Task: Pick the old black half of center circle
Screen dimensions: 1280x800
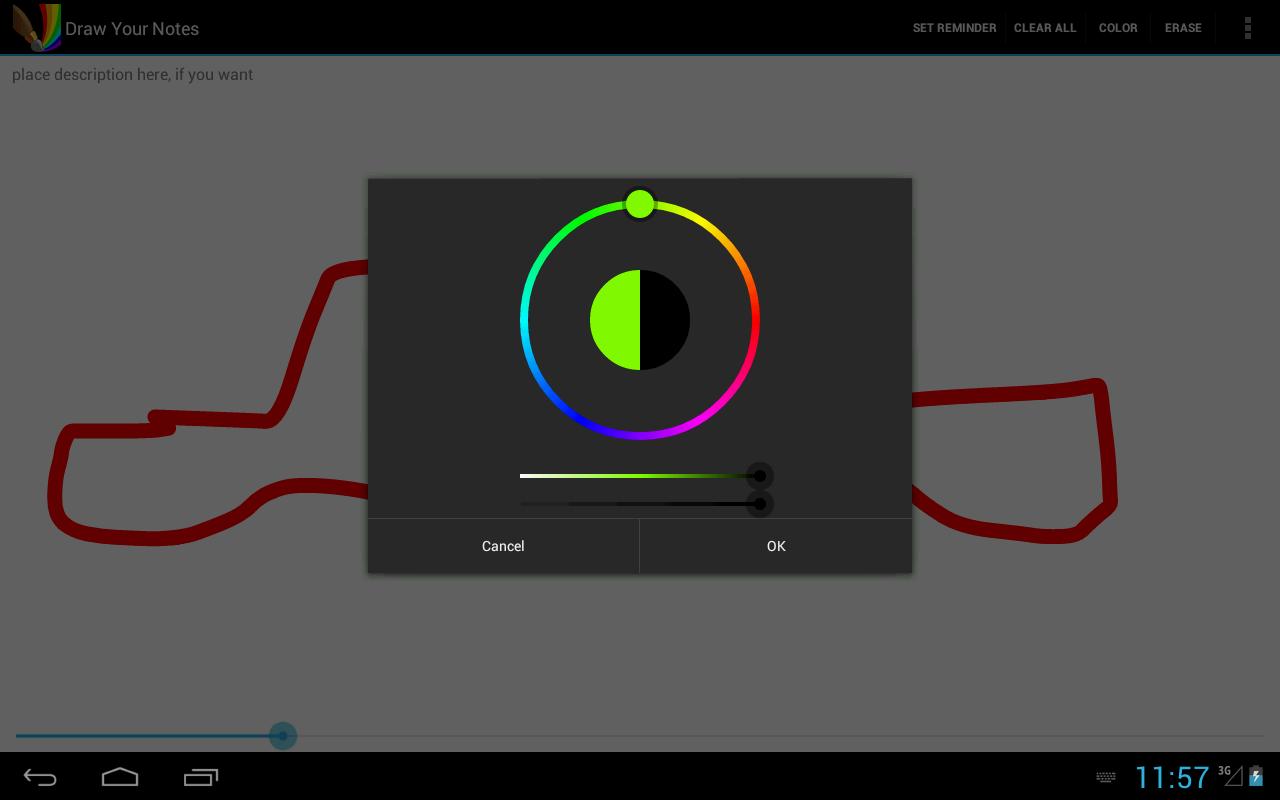Action: pos(665,320)
